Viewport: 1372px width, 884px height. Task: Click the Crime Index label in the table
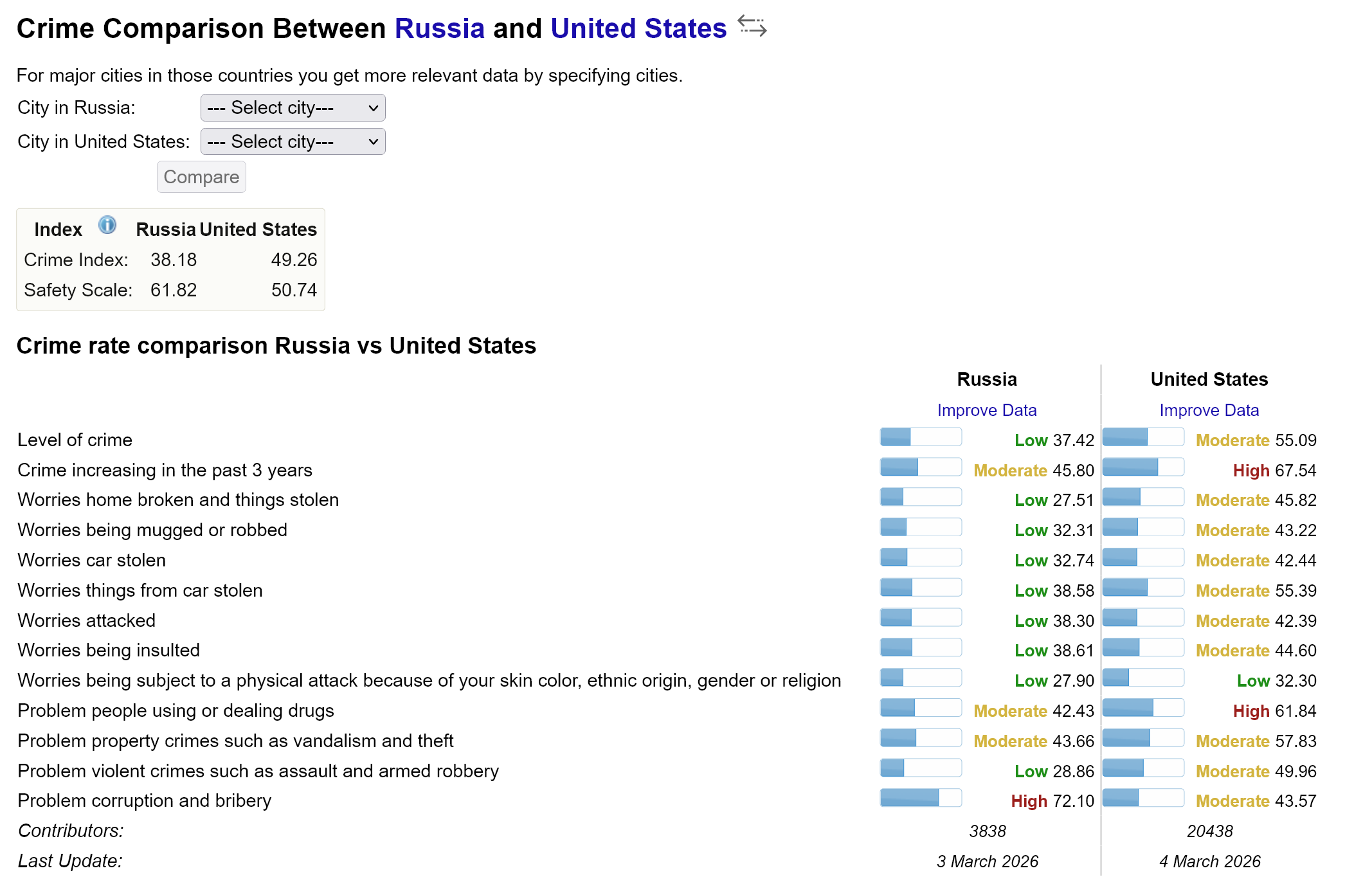point(76,260)
